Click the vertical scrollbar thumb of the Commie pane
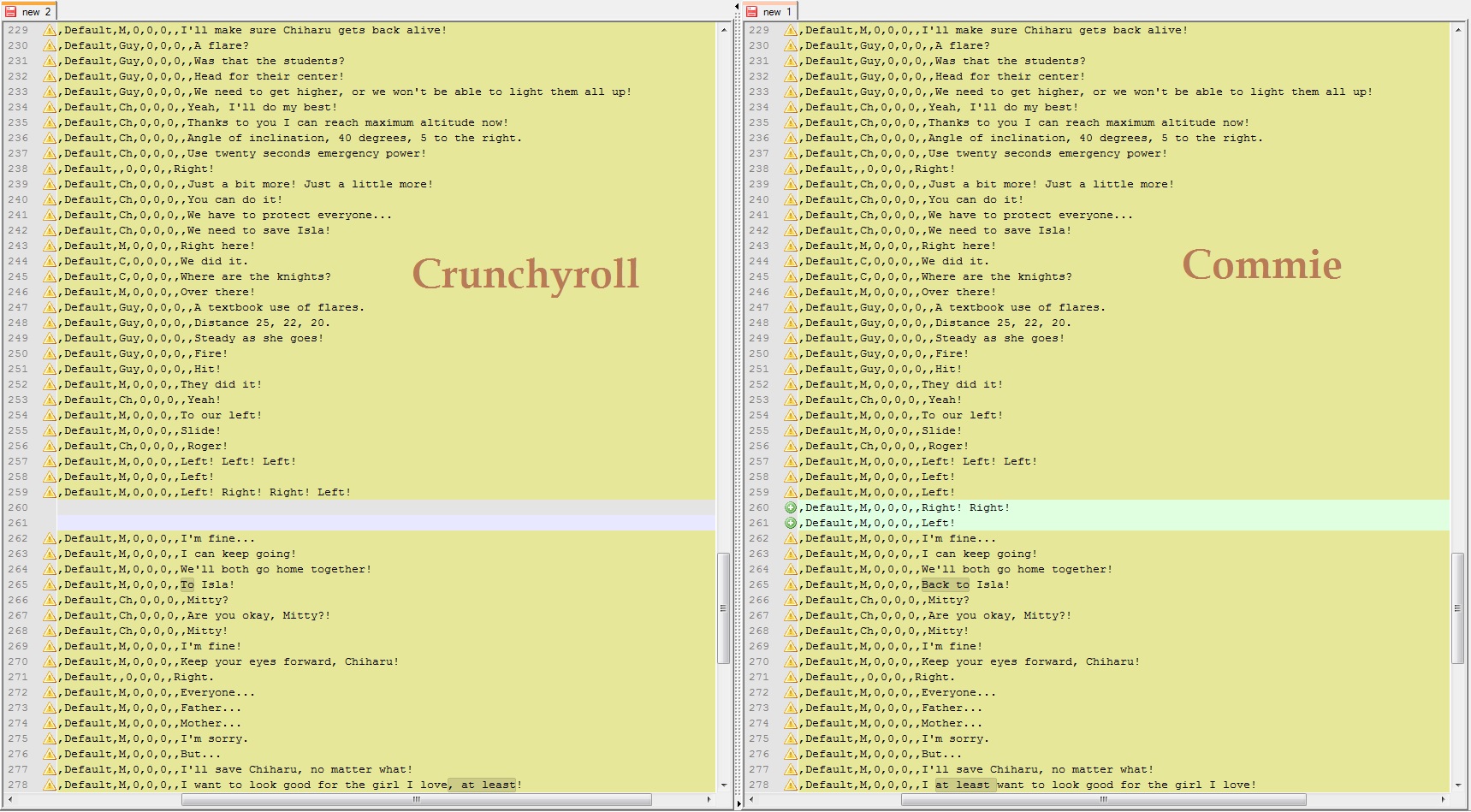1471x812 pixels. click(1458, 608)
